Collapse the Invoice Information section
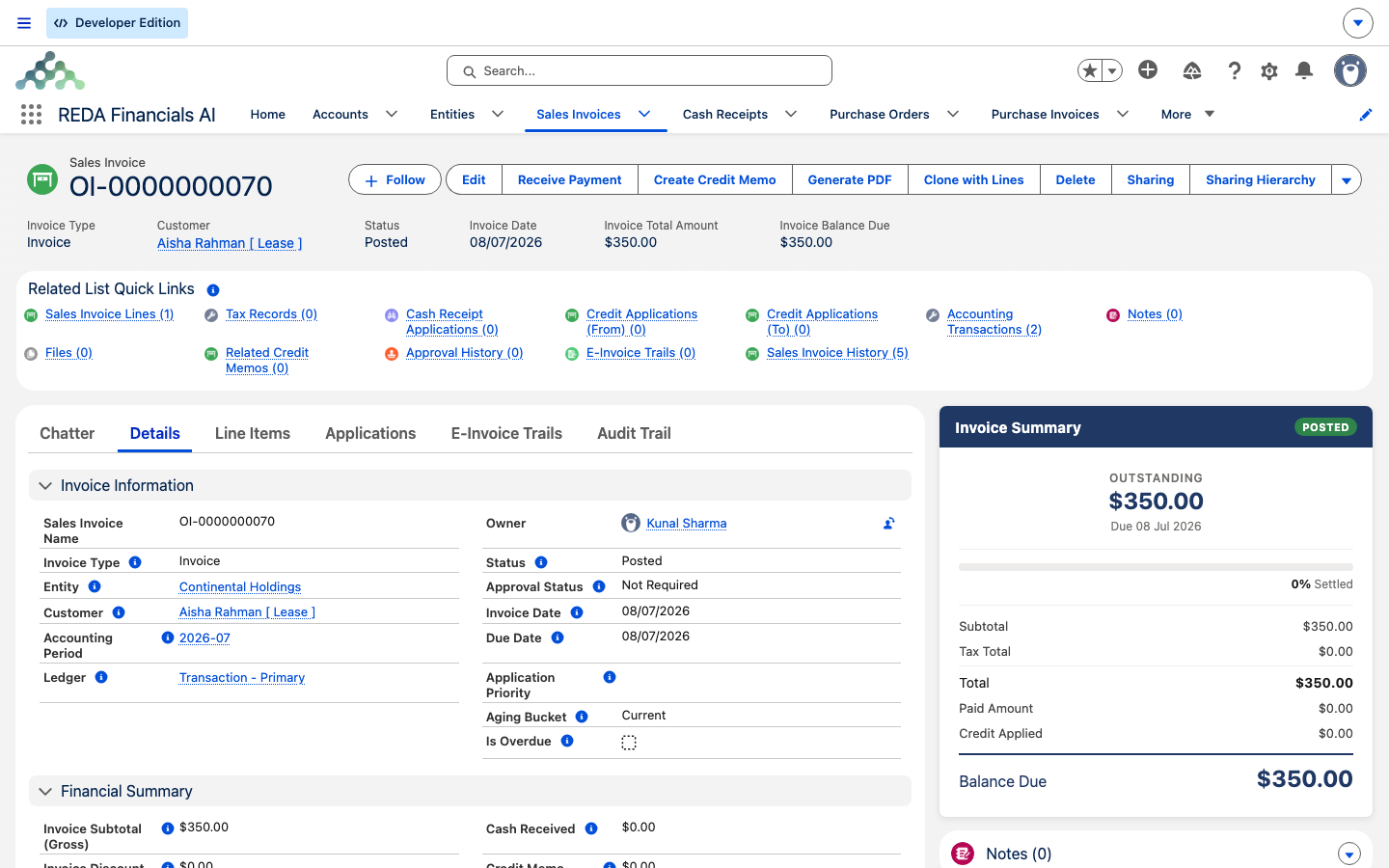 pos(45,486)
